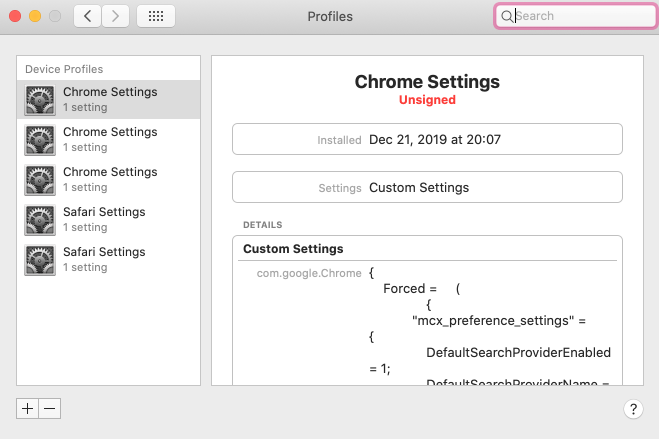Image resolution: width=659 pixels, height=439 pixels.
Task: Go forward with the right chevron button
Action: point(115,16)
